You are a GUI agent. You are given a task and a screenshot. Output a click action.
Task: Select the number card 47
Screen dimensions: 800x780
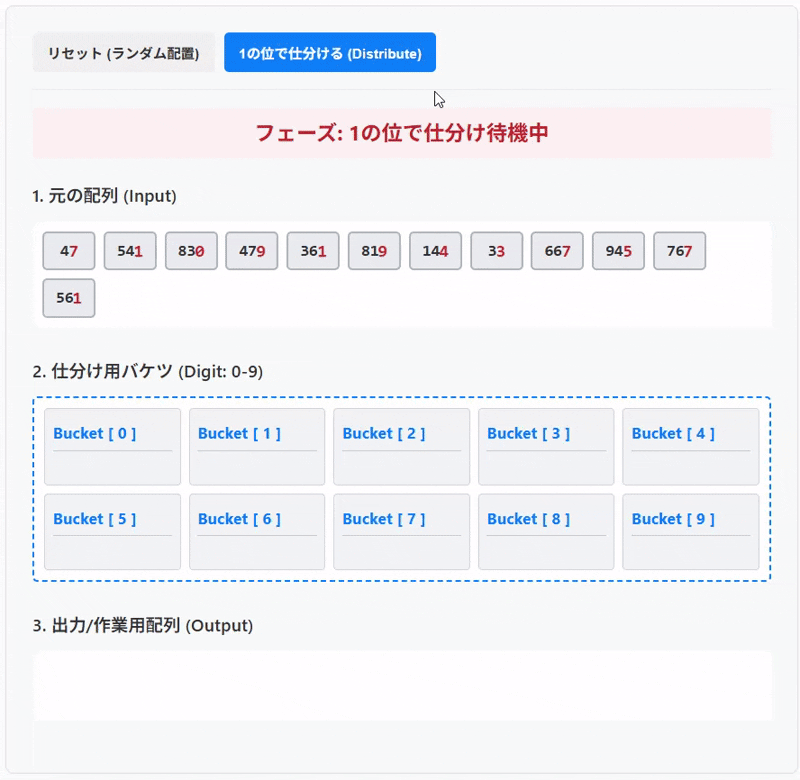click(x=68, y=251)
